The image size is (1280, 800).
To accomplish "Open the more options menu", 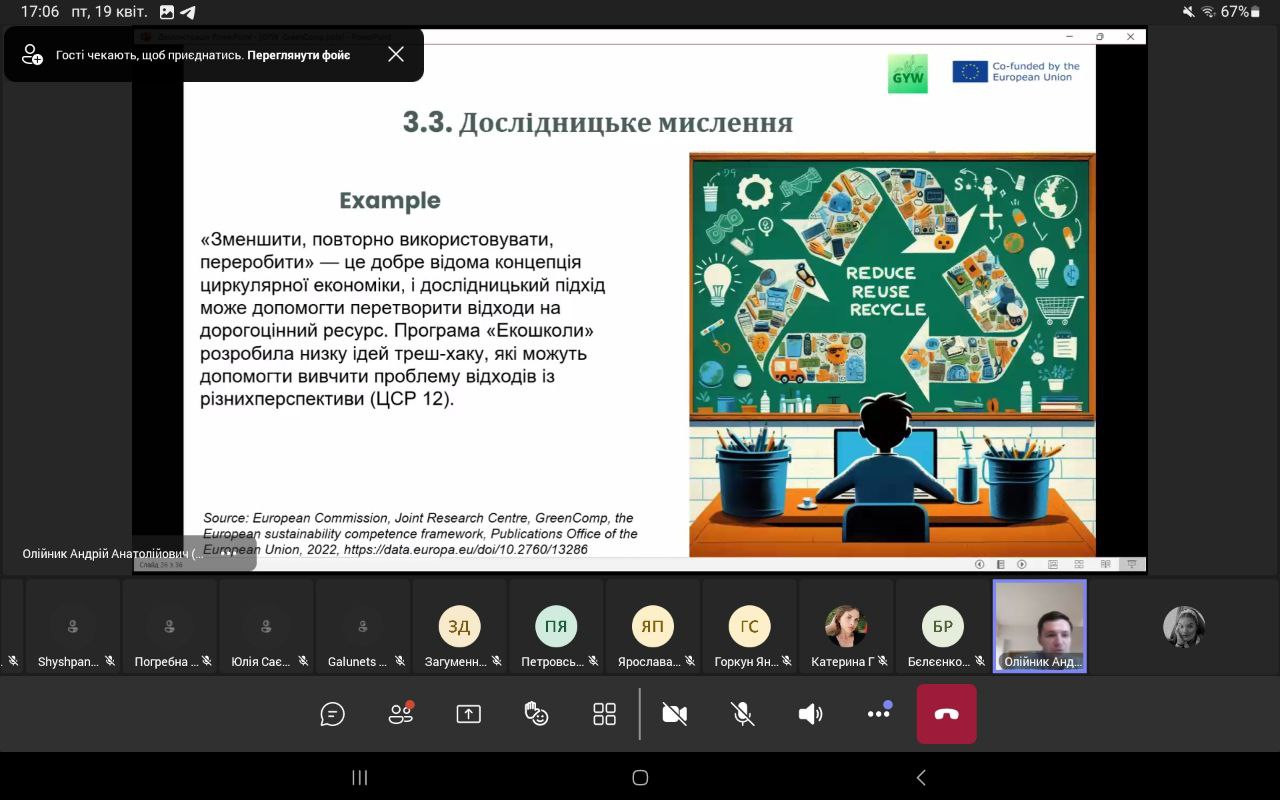I will [x=879, y=714].
